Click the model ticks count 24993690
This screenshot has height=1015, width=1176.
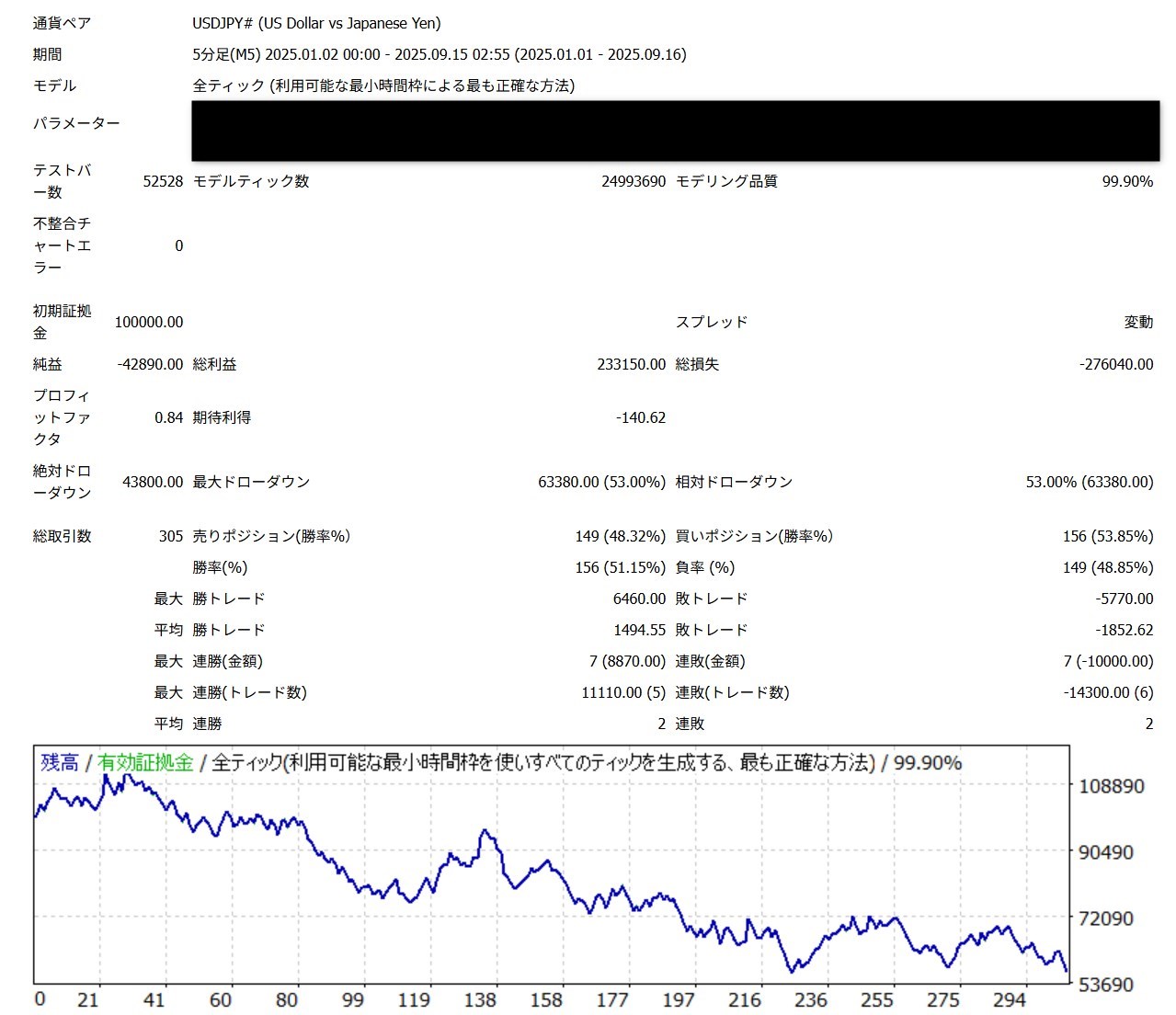tap(633, 181)
